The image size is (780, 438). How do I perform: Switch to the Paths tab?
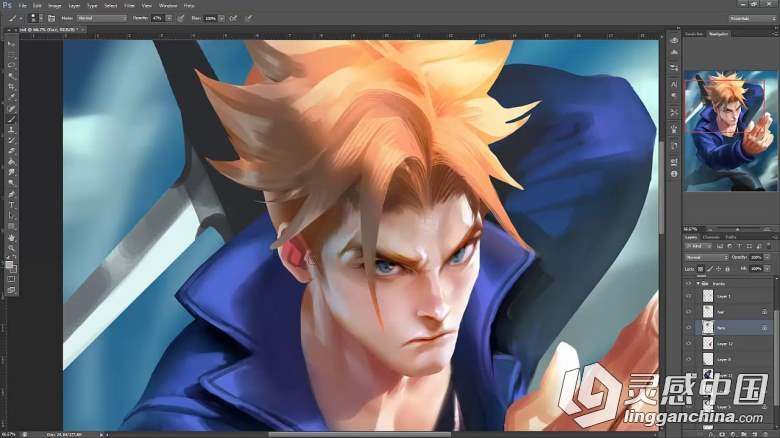pos(730,237)
